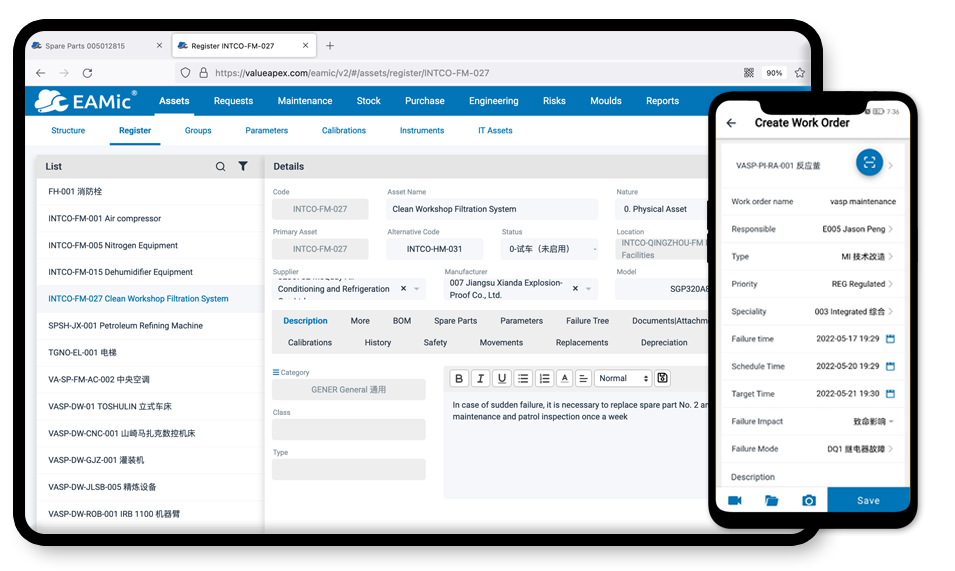The width and height of the screenshot is (955, 571).
Task: Go back on the phone Create Work Order
Action: [731, 123]
